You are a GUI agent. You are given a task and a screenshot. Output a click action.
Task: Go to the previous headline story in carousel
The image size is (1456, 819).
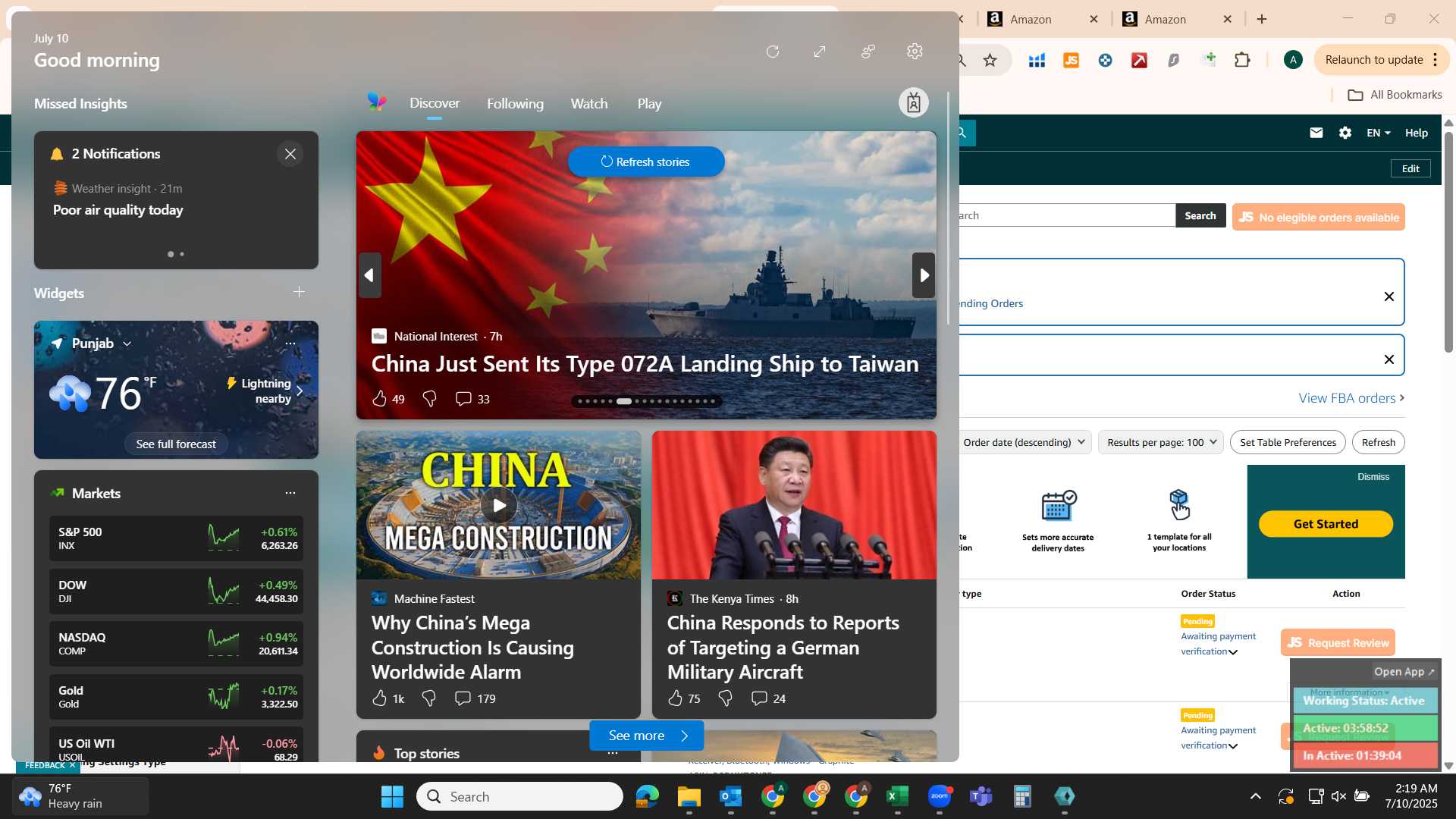[369, 275]
